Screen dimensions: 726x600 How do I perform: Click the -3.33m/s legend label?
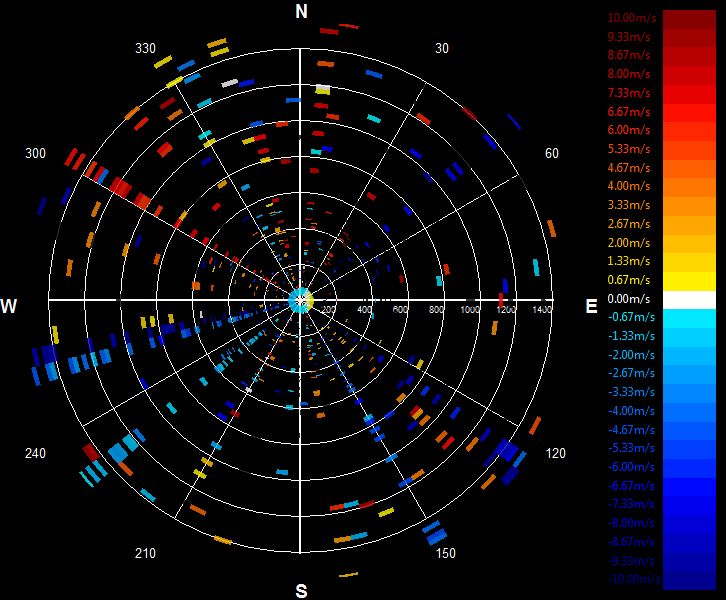pos(632,392)
